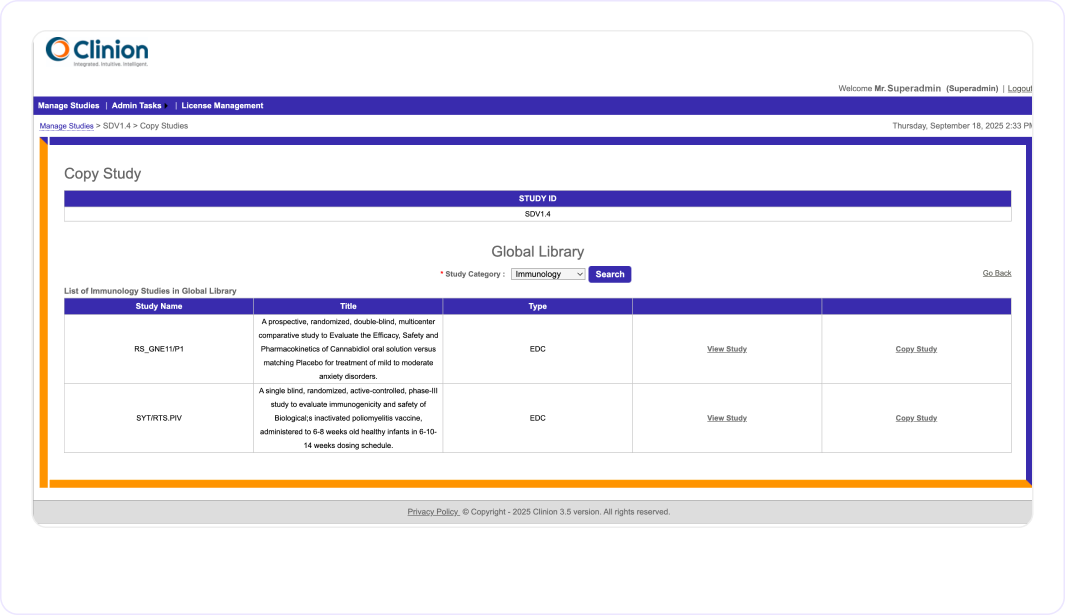Open the Manage Studies menu
This screenshot has width=1065, height=615.
click(67, 105)
